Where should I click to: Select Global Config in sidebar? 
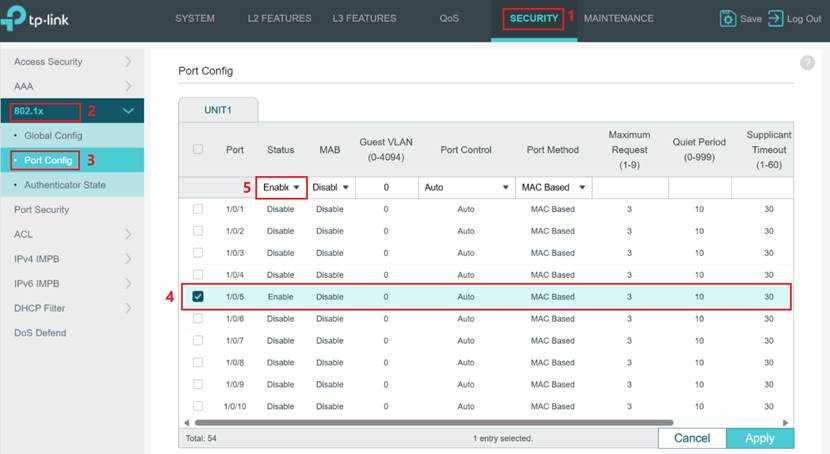(53, 136)
